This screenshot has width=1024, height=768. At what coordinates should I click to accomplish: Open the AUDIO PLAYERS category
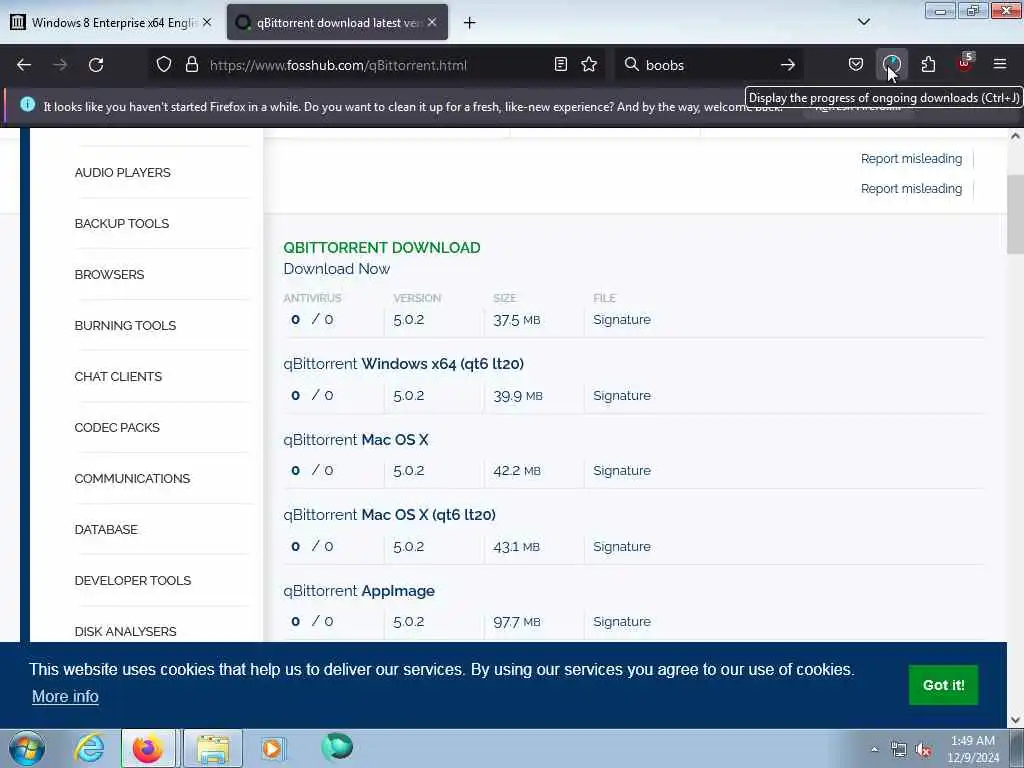[122, 172]
